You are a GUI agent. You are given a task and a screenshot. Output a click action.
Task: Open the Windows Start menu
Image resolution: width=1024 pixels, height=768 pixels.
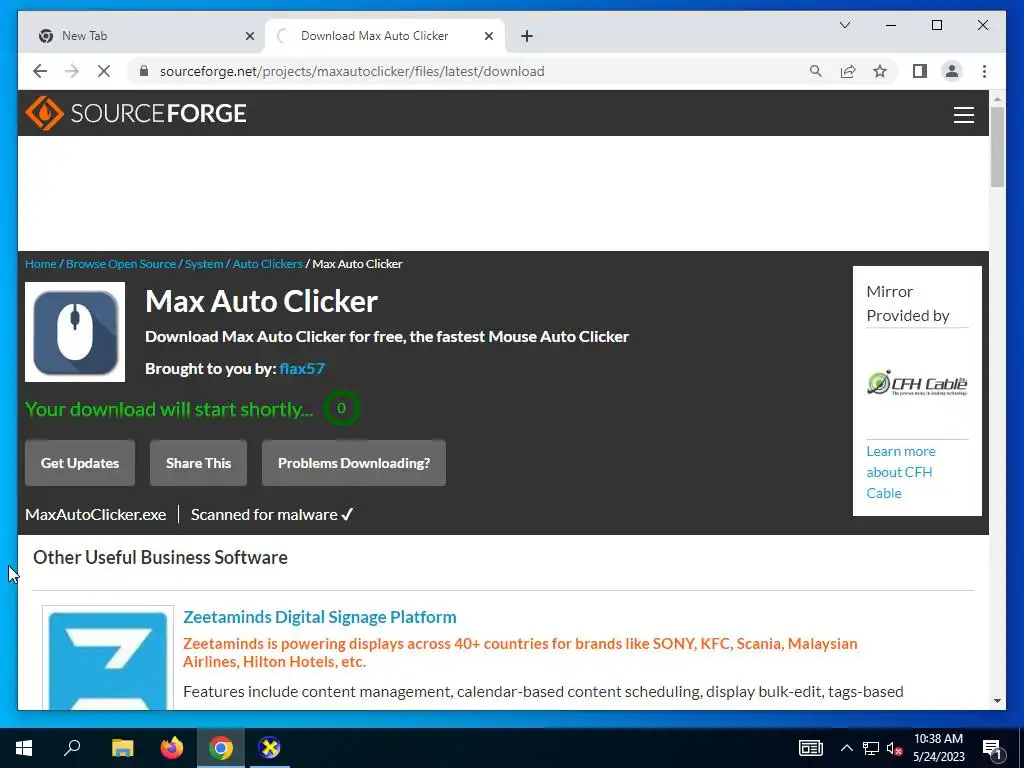pyautogui.click(x=24, y=748)
